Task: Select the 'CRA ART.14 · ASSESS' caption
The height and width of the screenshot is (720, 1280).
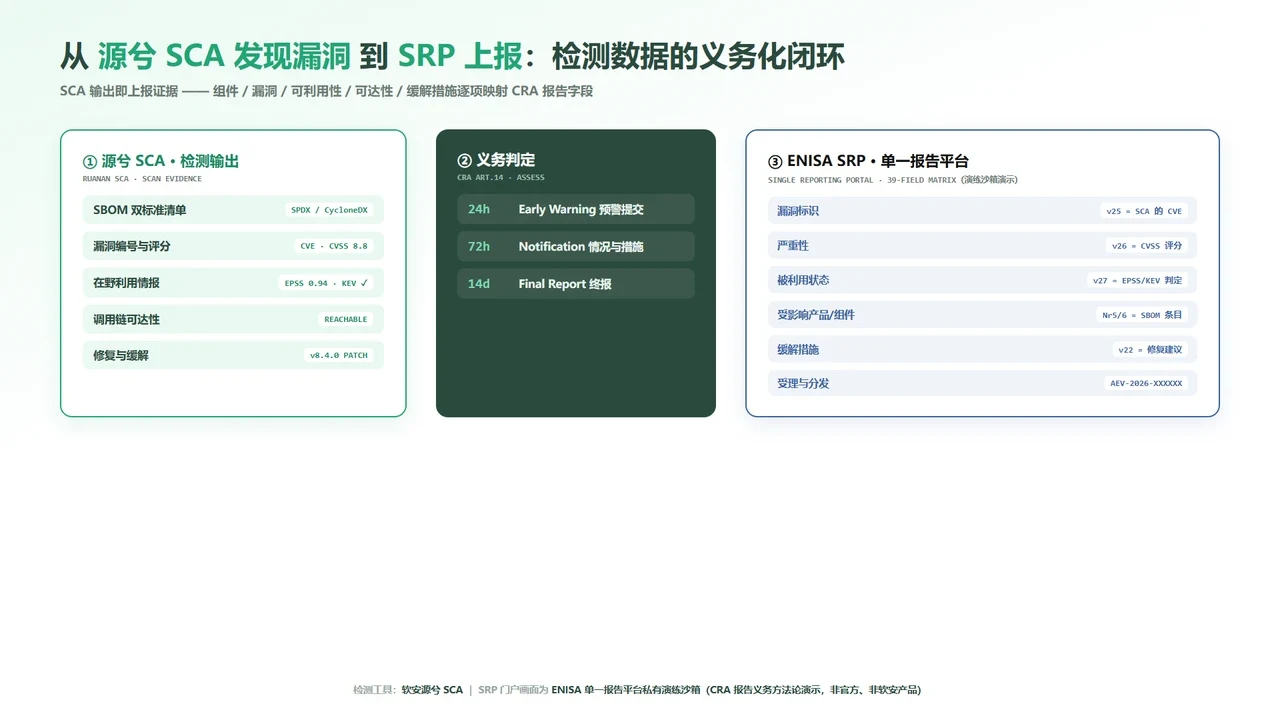Action: 501,178
